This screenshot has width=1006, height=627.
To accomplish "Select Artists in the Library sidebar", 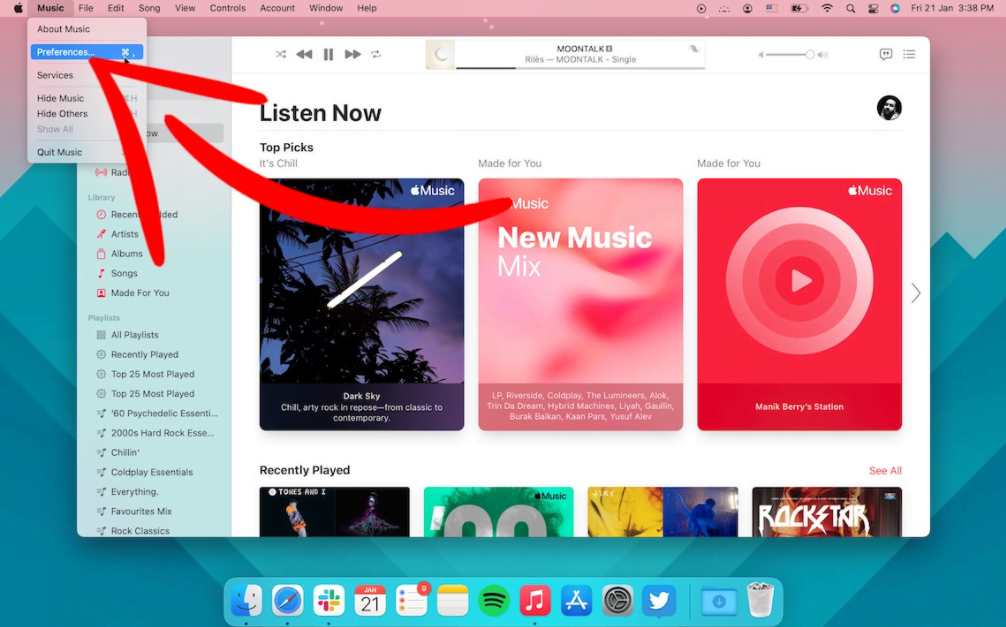I will [x=126, y=234].
